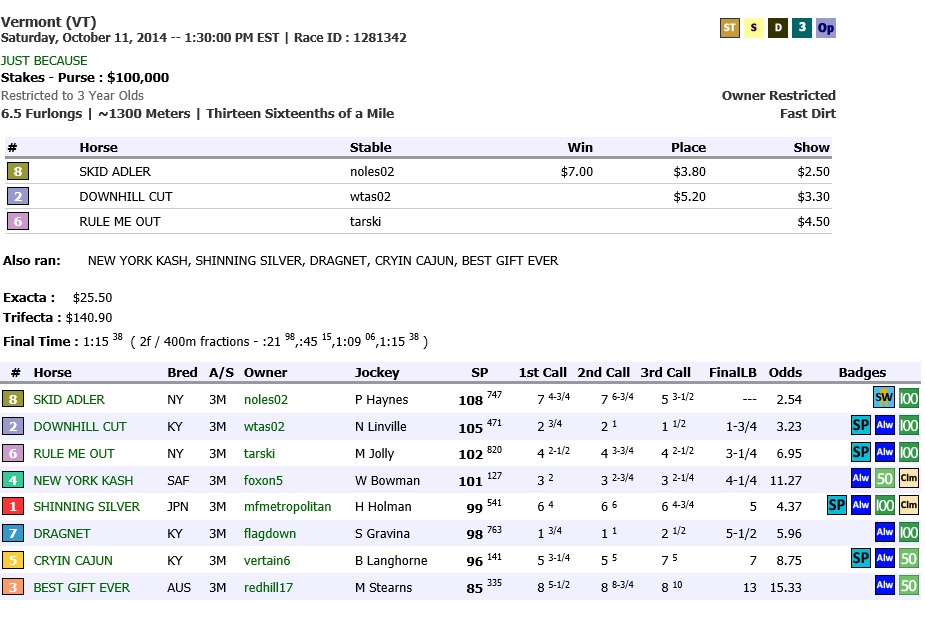
Task: Open CRYIN CAJUN horse link
Action: point(73,561)
